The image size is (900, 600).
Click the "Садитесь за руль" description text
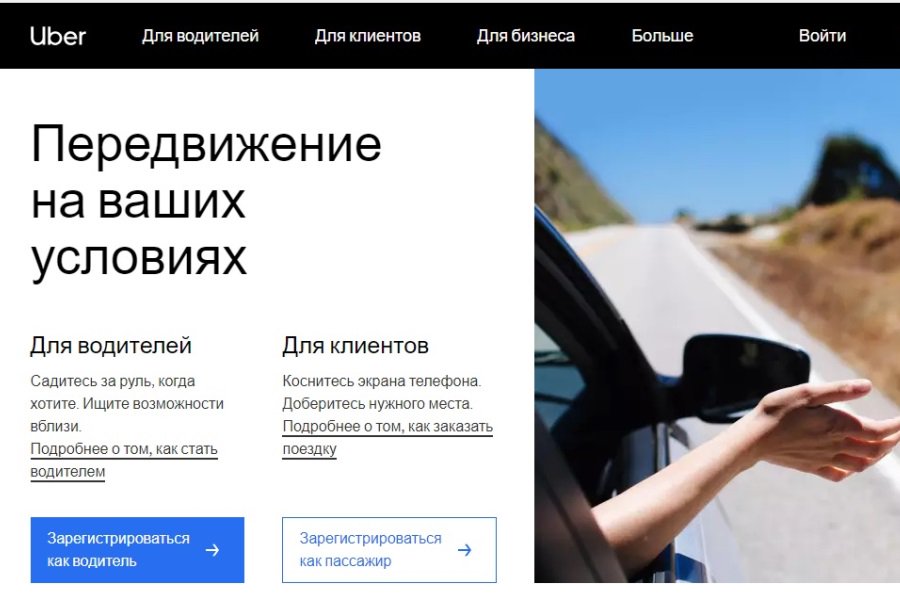tap(127, 404)
